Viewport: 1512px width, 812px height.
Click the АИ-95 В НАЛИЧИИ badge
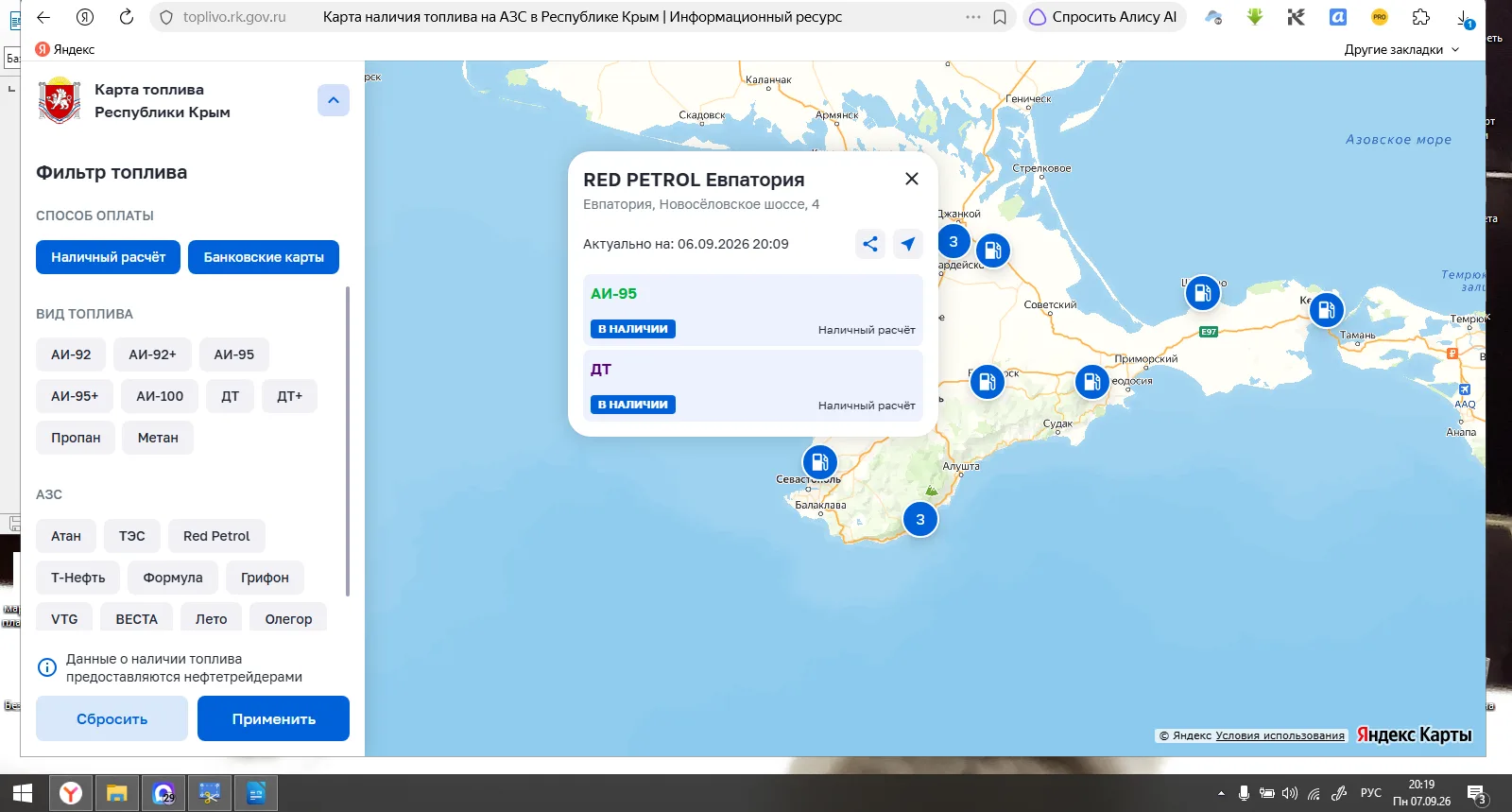click(633, 329)
